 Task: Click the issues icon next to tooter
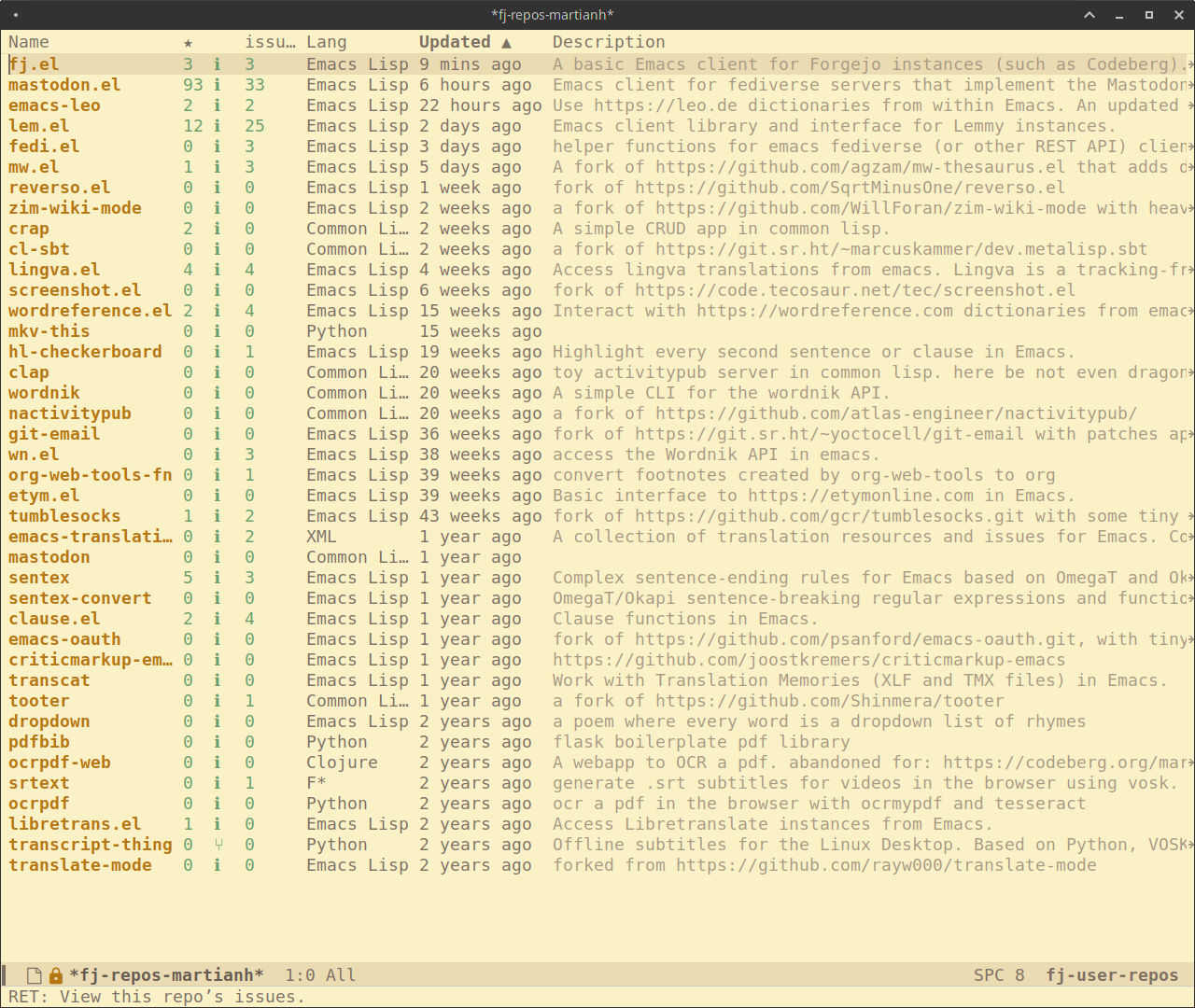coord(217,700)
